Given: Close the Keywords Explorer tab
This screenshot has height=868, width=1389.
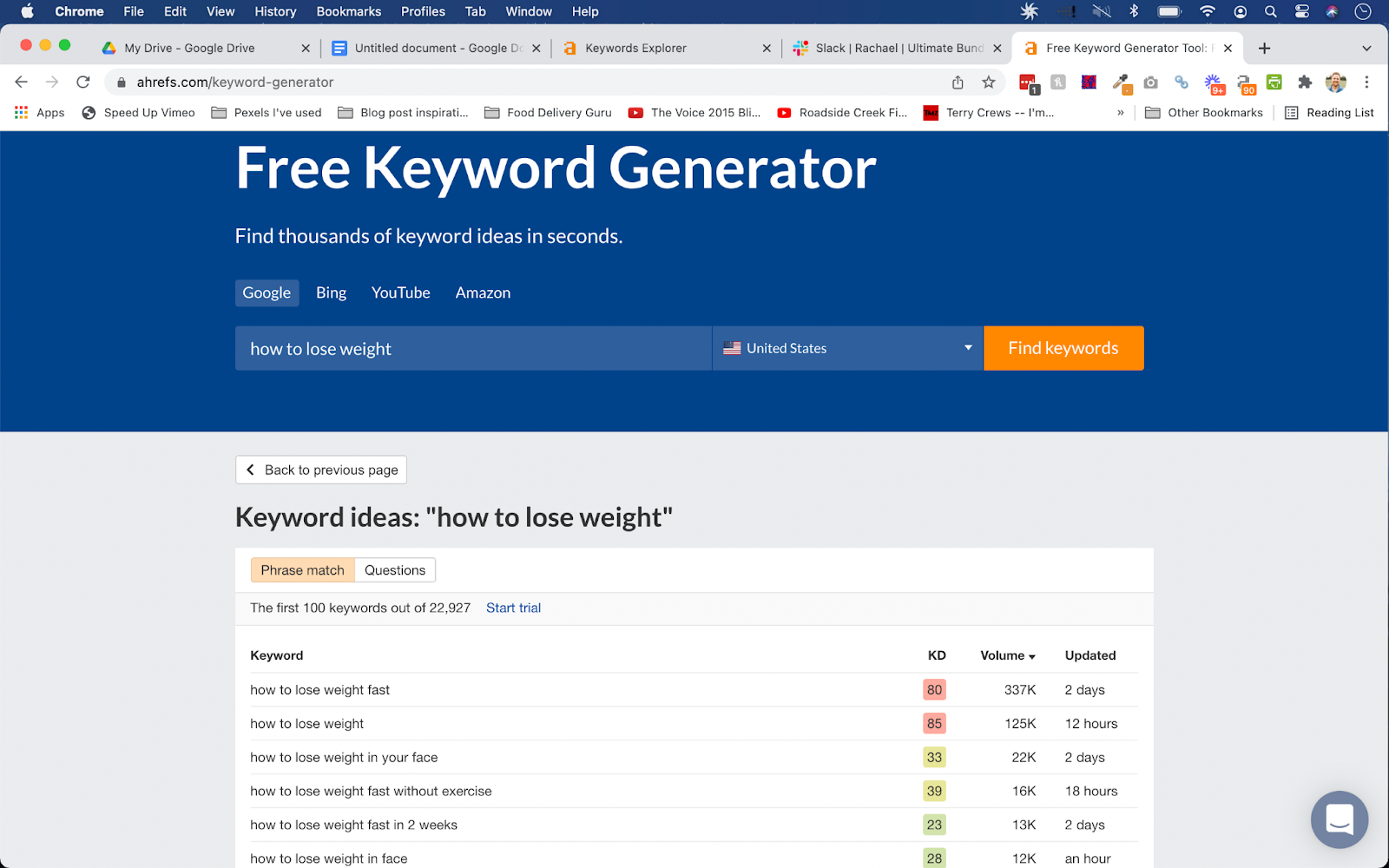Looking at the screenshot, I should (x=767, y=49).
